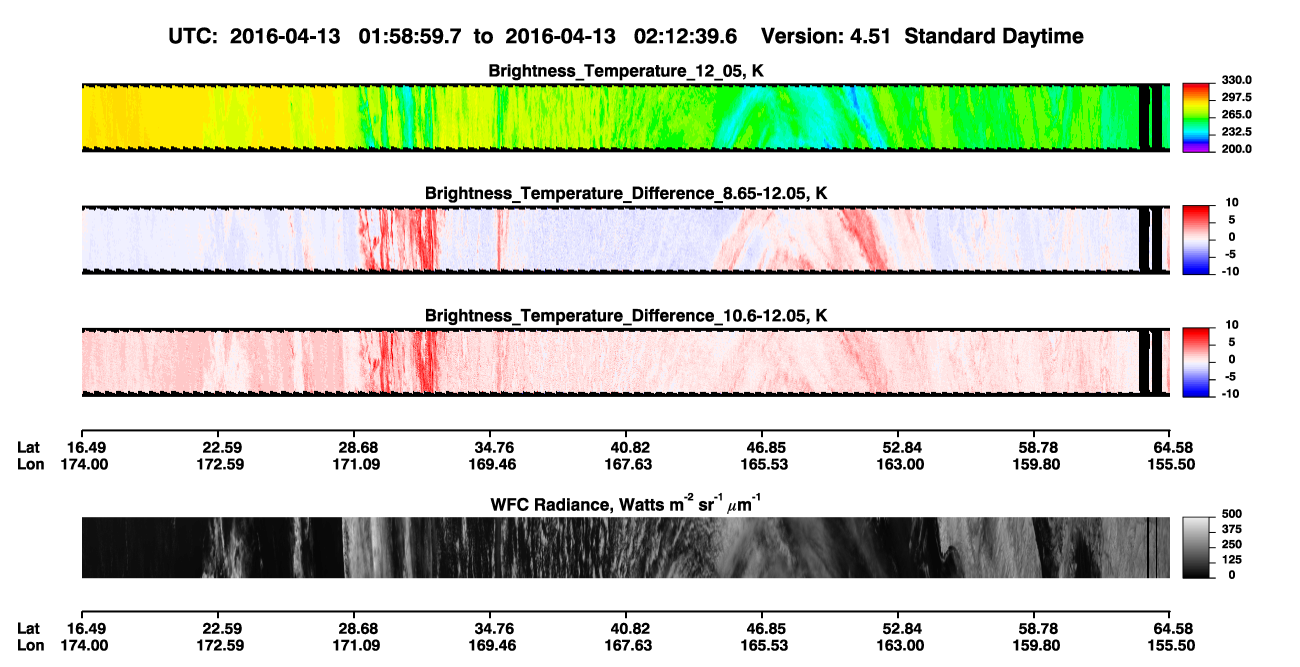Click the '-10' tick on the 10.6-12.05 colorbar
The width and height of the screenshot is (1300, 667).
point(1230,392)
